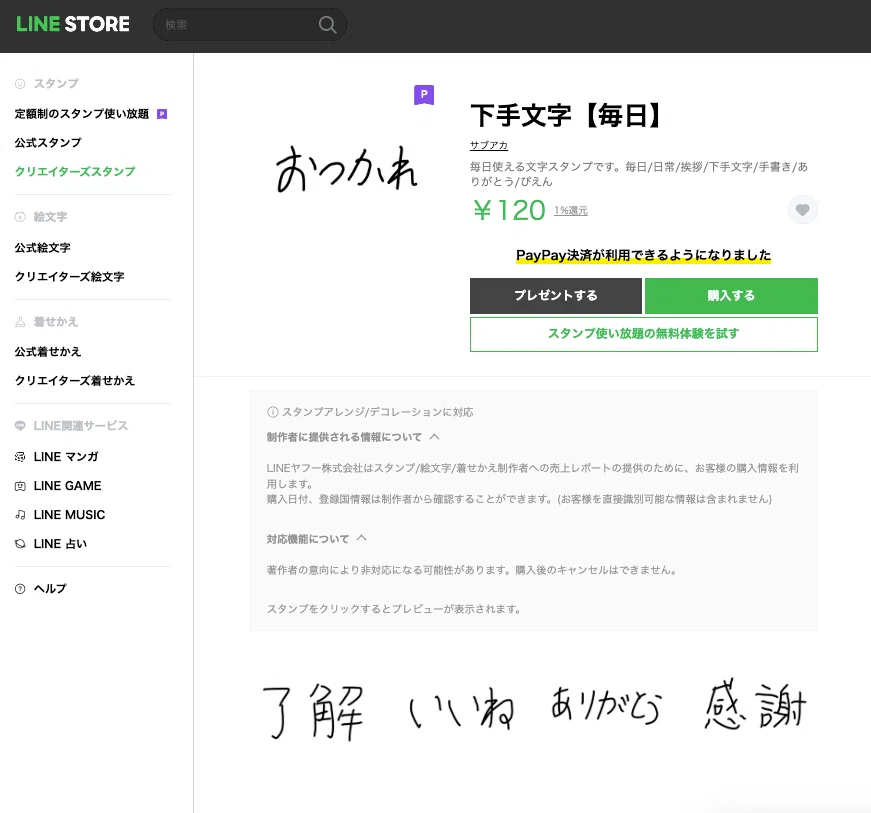Viewport: 871px width, 813px height.
Task: Click the 着せかえ sidebar heading
Action: (56, 322)
